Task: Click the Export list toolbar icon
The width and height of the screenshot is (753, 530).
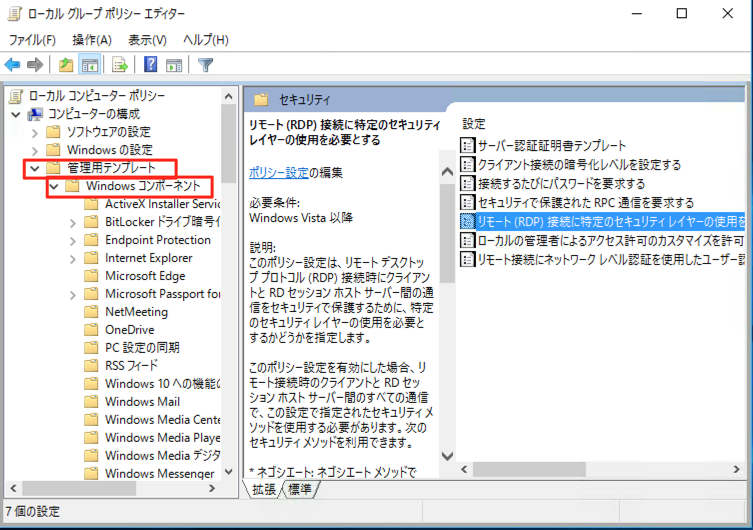Action: tap(120, 64)
